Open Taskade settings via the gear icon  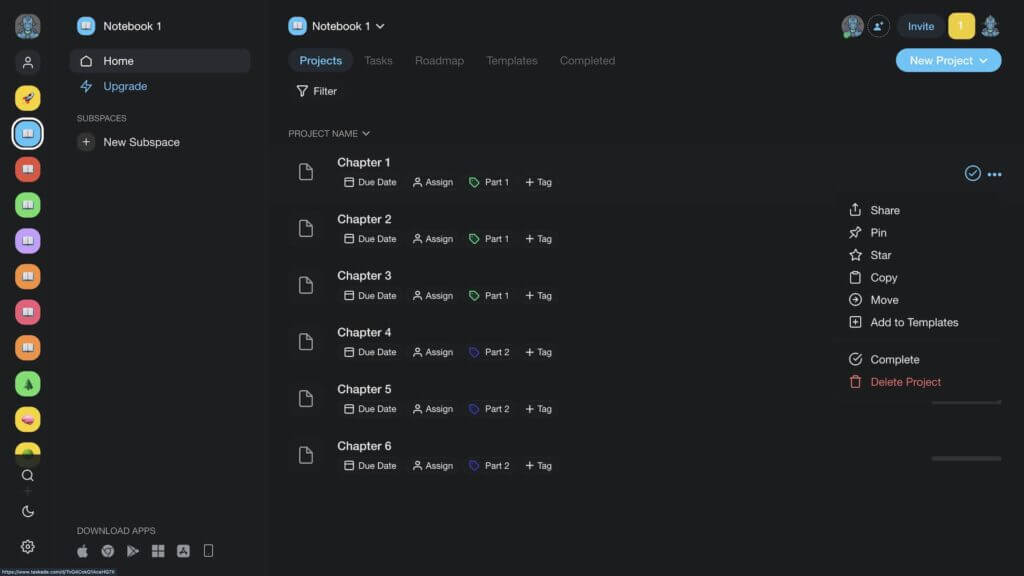27,547
